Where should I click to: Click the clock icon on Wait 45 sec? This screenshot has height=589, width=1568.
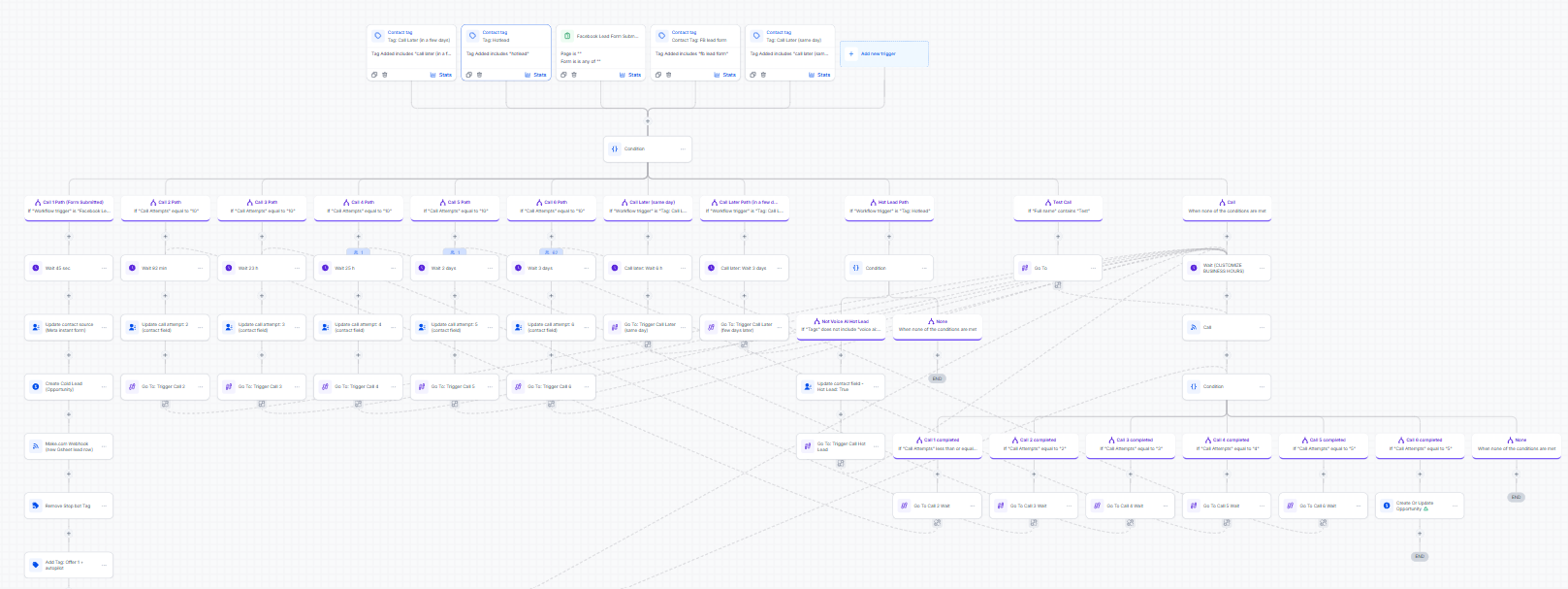pos(36,268)
